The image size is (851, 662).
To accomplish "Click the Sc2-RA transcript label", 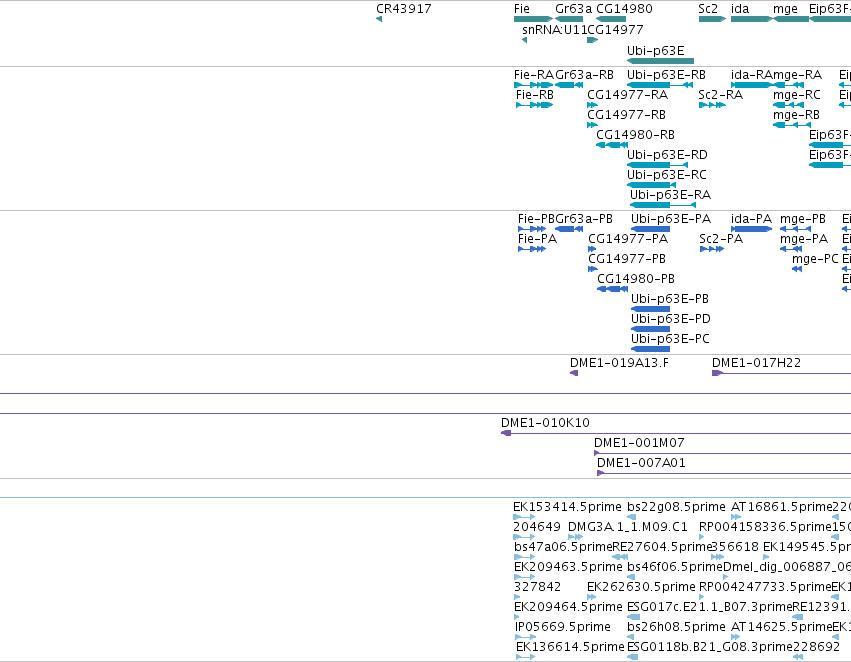I will coord(721,95).
